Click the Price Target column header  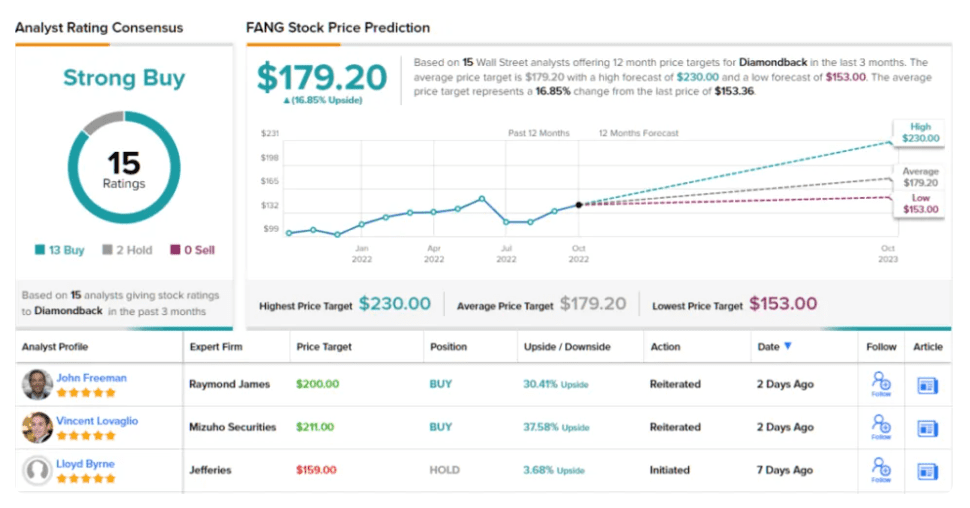click(x=324, y=347)
